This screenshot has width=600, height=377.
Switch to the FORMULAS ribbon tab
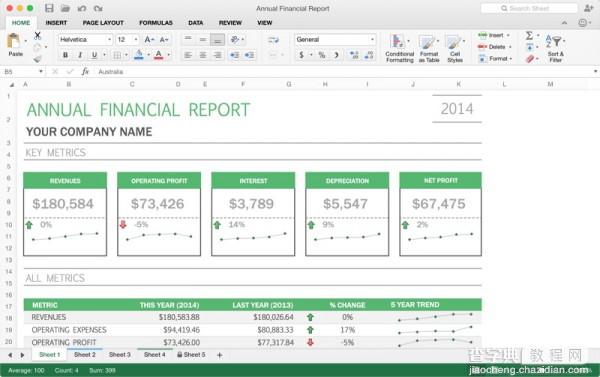tap(156, 23)
